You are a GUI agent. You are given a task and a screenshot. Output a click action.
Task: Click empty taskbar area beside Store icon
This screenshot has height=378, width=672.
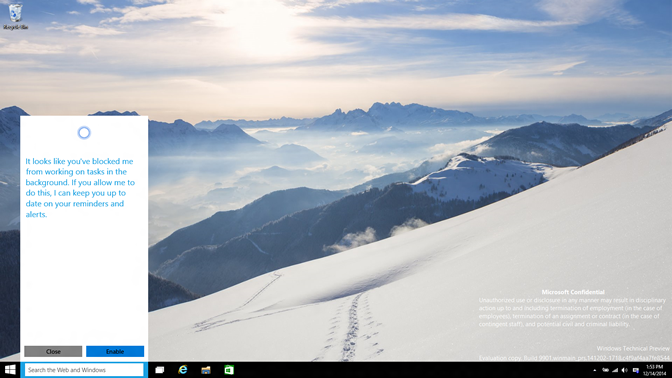click(386, 370)
